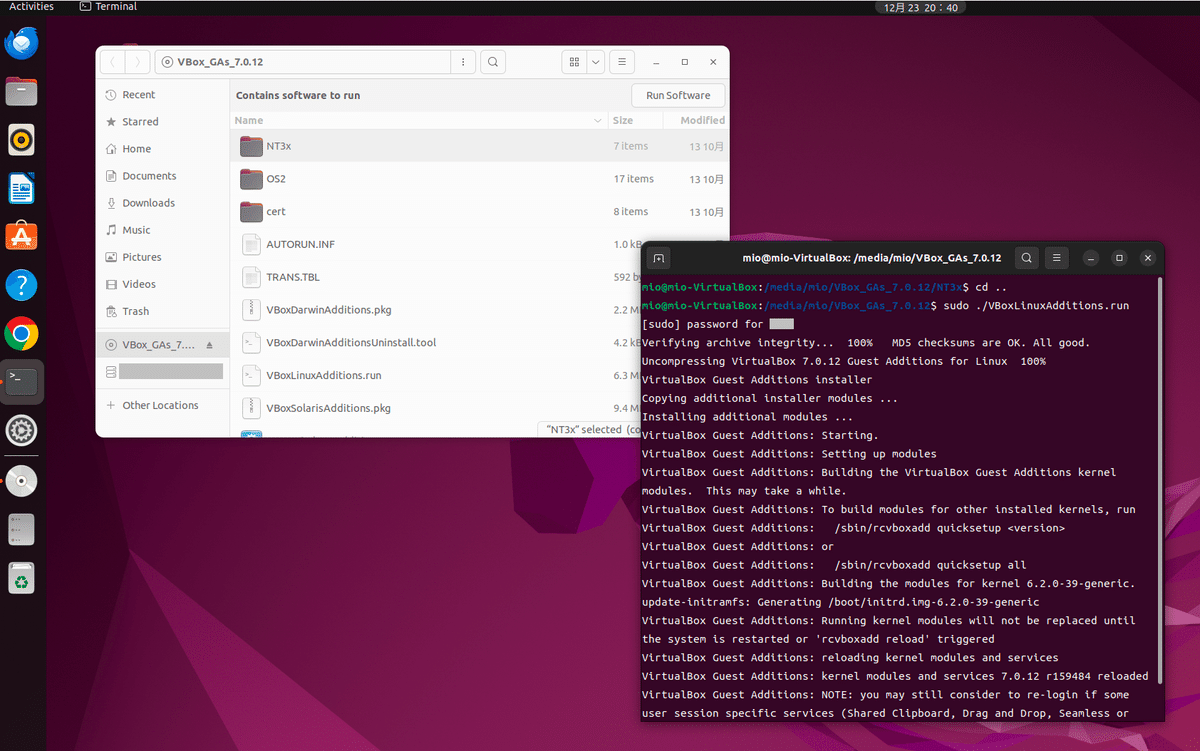1200x751 pixels.
Task: Select TRANS.TBL file
Action: (435, 277)
